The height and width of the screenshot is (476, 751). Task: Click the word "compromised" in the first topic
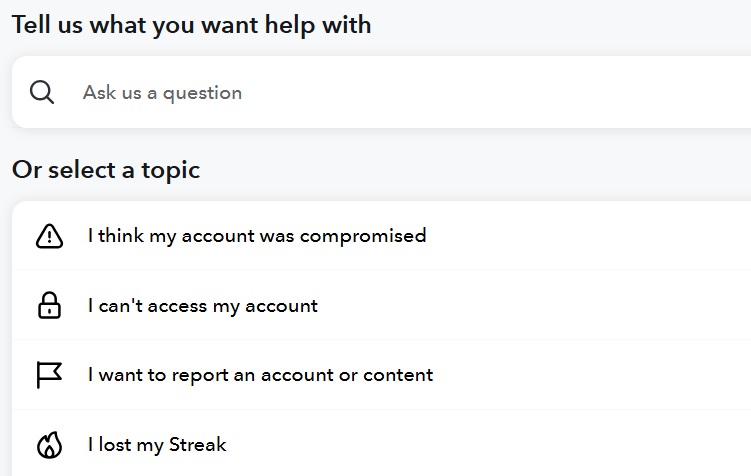pos(363,236)
